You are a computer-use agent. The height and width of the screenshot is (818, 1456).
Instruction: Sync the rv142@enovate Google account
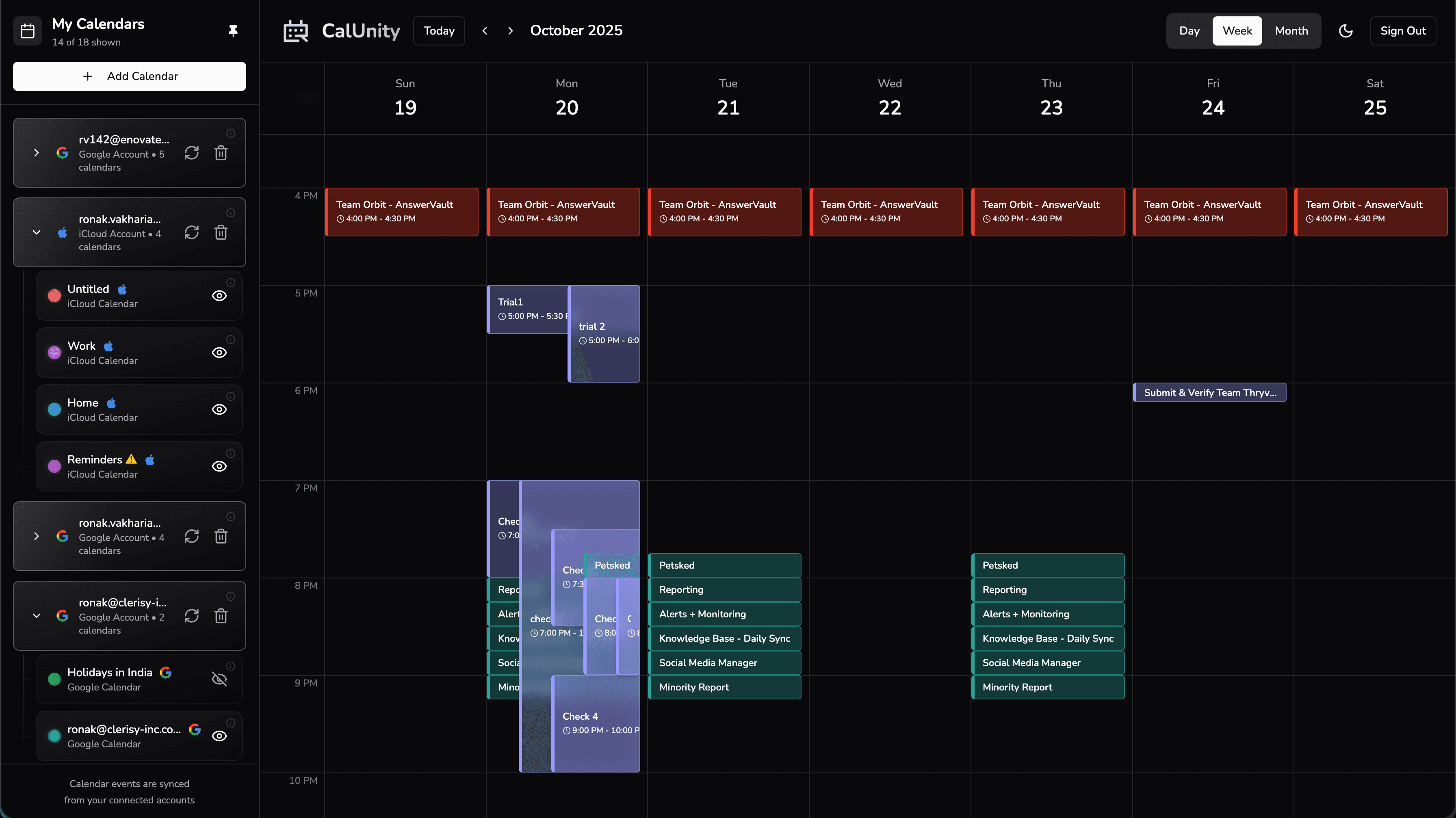[x=192, y=153]
